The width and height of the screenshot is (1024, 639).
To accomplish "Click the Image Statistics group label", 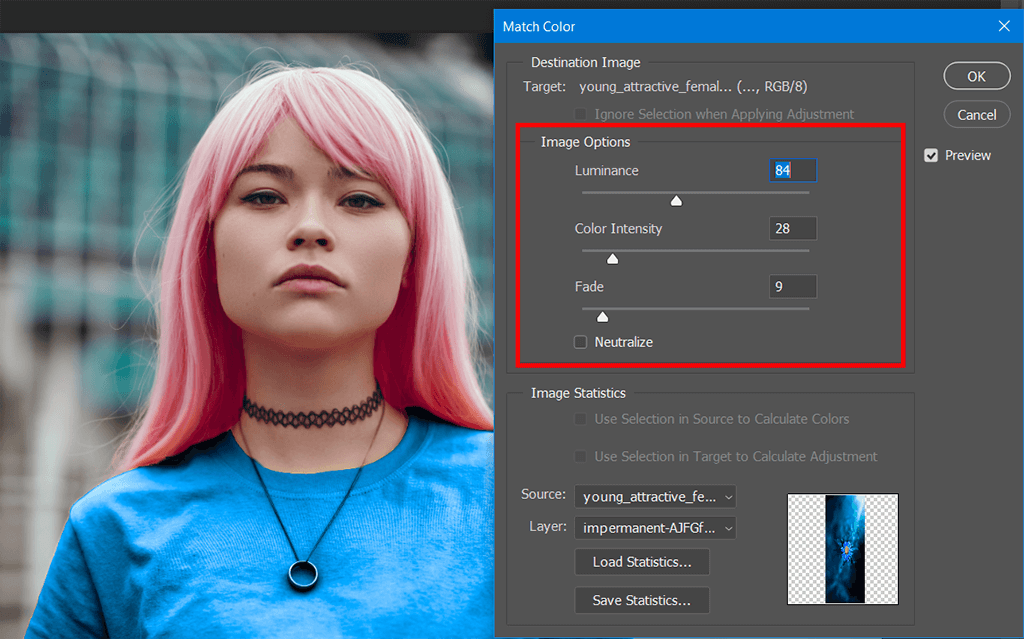I will coord(578,393).
